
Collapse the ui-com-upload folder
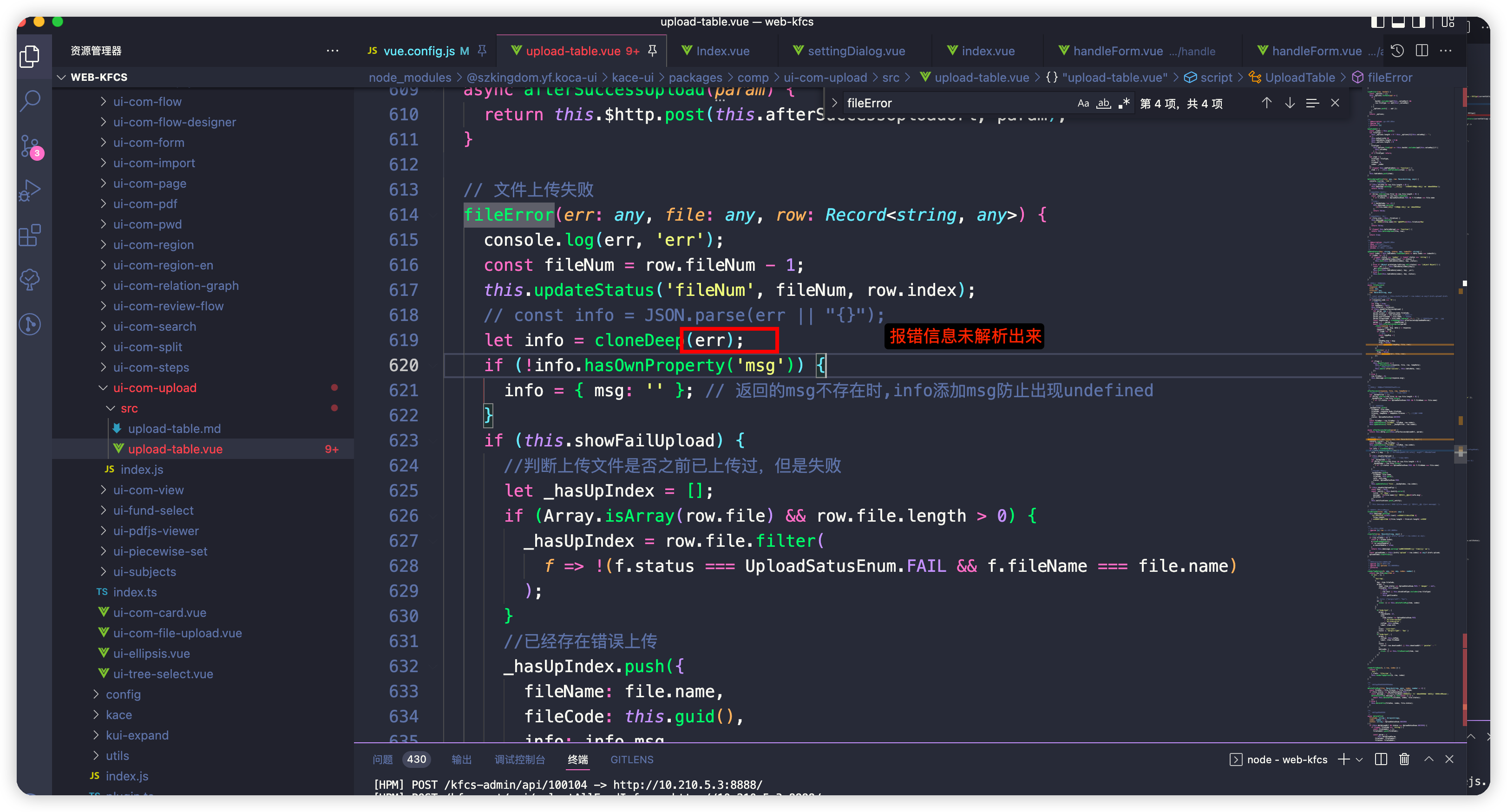[x=154, y=387]
